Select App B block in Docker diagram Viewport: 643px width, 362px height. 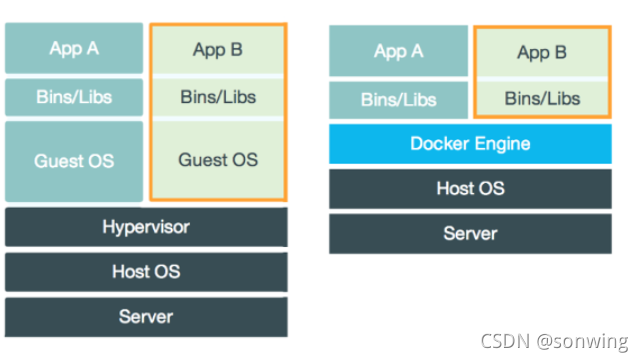click(x=542, y=52)
